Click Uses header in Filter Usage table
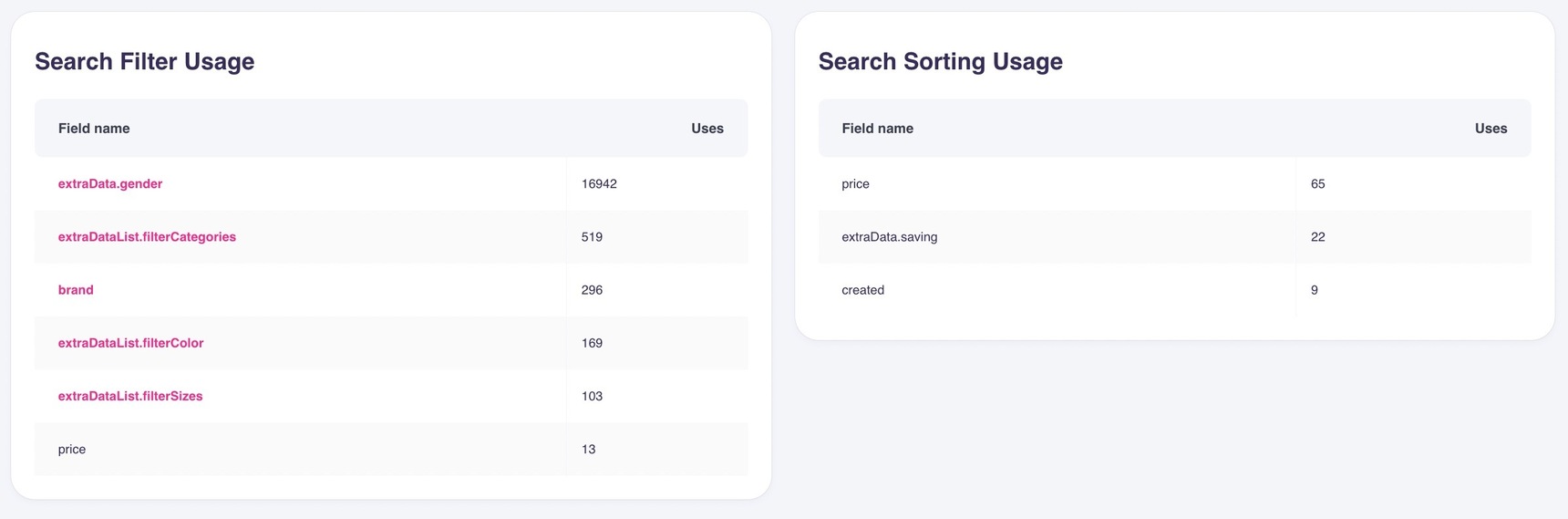 click(x=707, y=129)
